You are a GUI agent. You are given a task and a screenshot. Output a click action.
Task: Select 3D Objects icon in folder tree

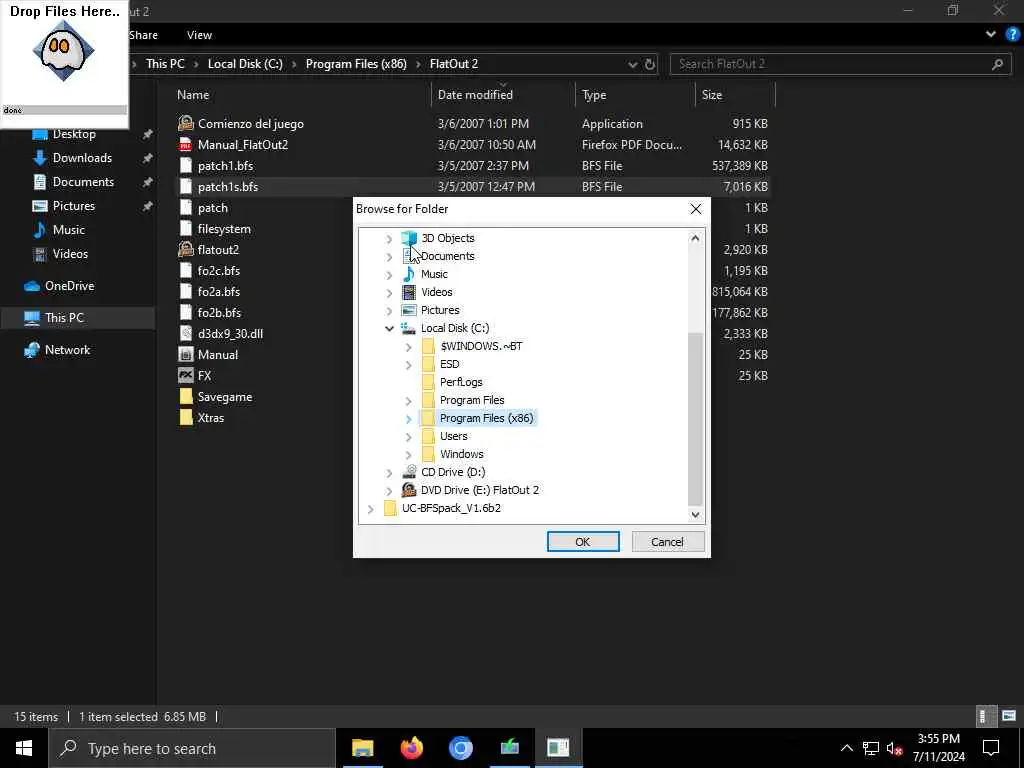[409, 238]
